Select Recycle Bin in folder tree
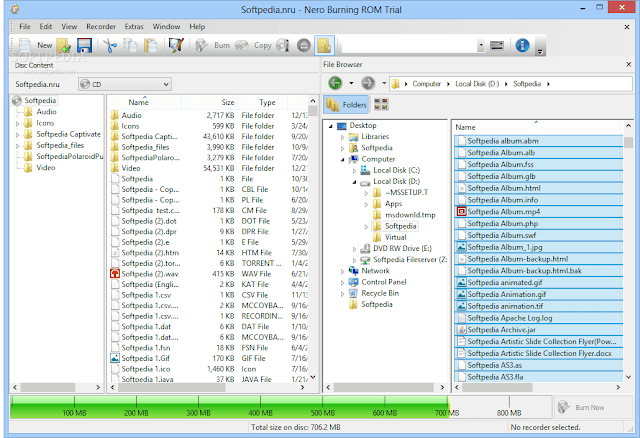Image resolution: width=640 pixels, height=438 pixels. coord(380,293)
